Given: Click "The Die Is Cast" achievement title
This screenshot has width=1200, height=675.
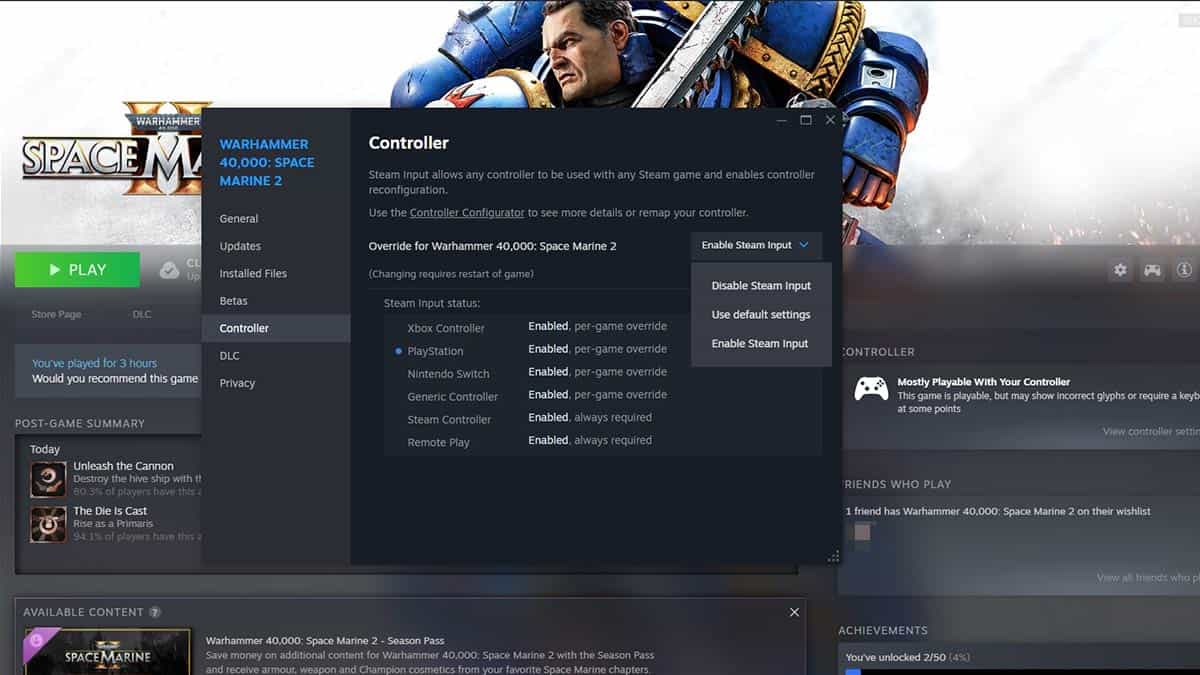Looking at the screenshot, I should pos(110,511).
